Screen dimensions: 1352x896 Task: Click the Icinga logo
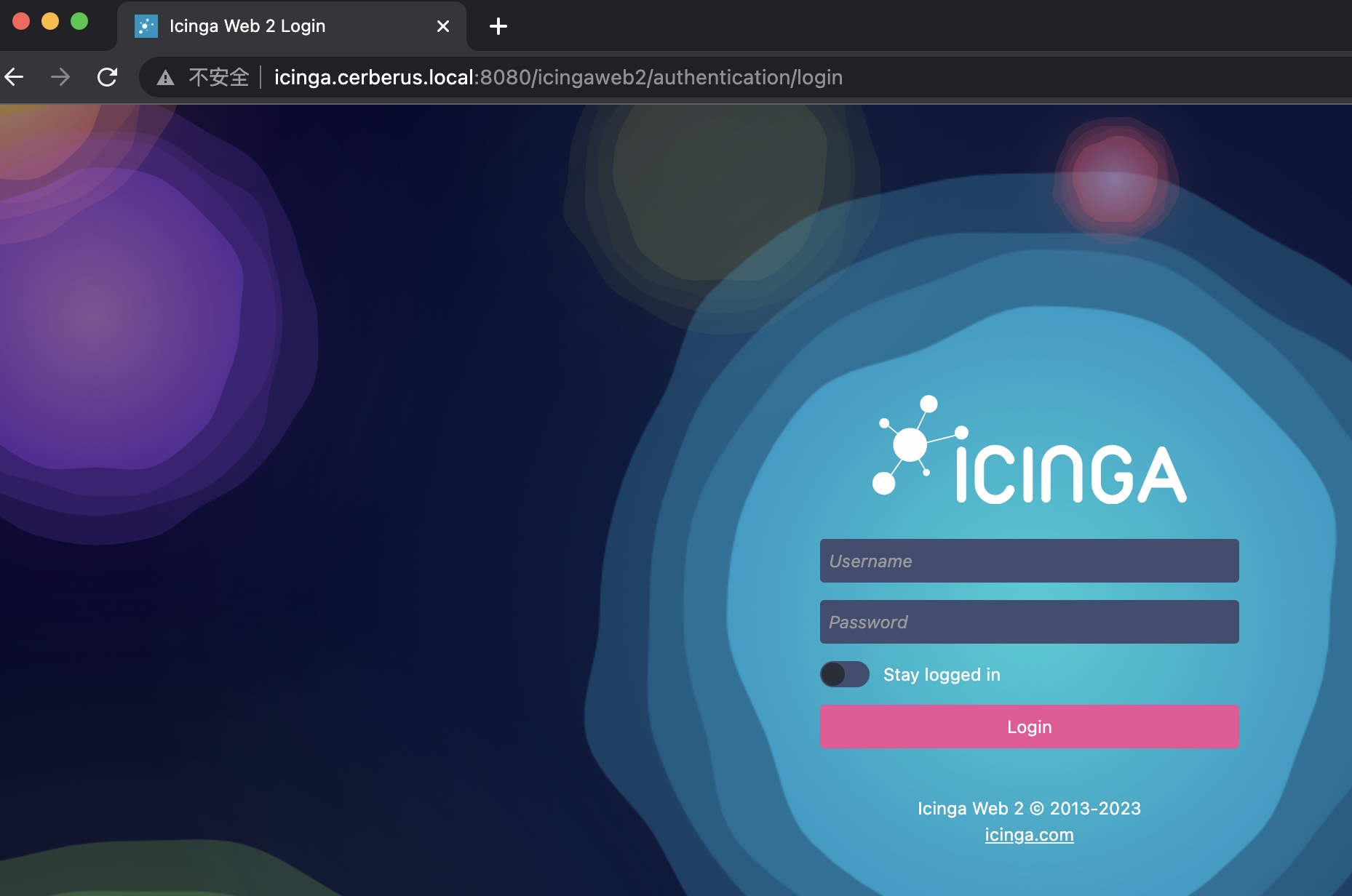coord(1030,449)
